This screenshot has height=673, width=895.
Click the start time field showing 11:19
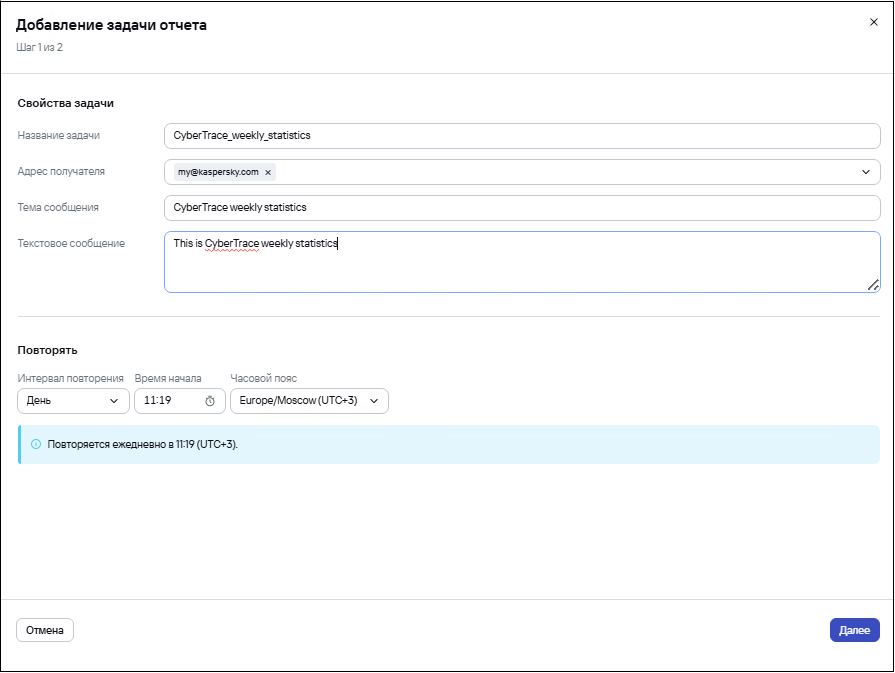point(180,401)
